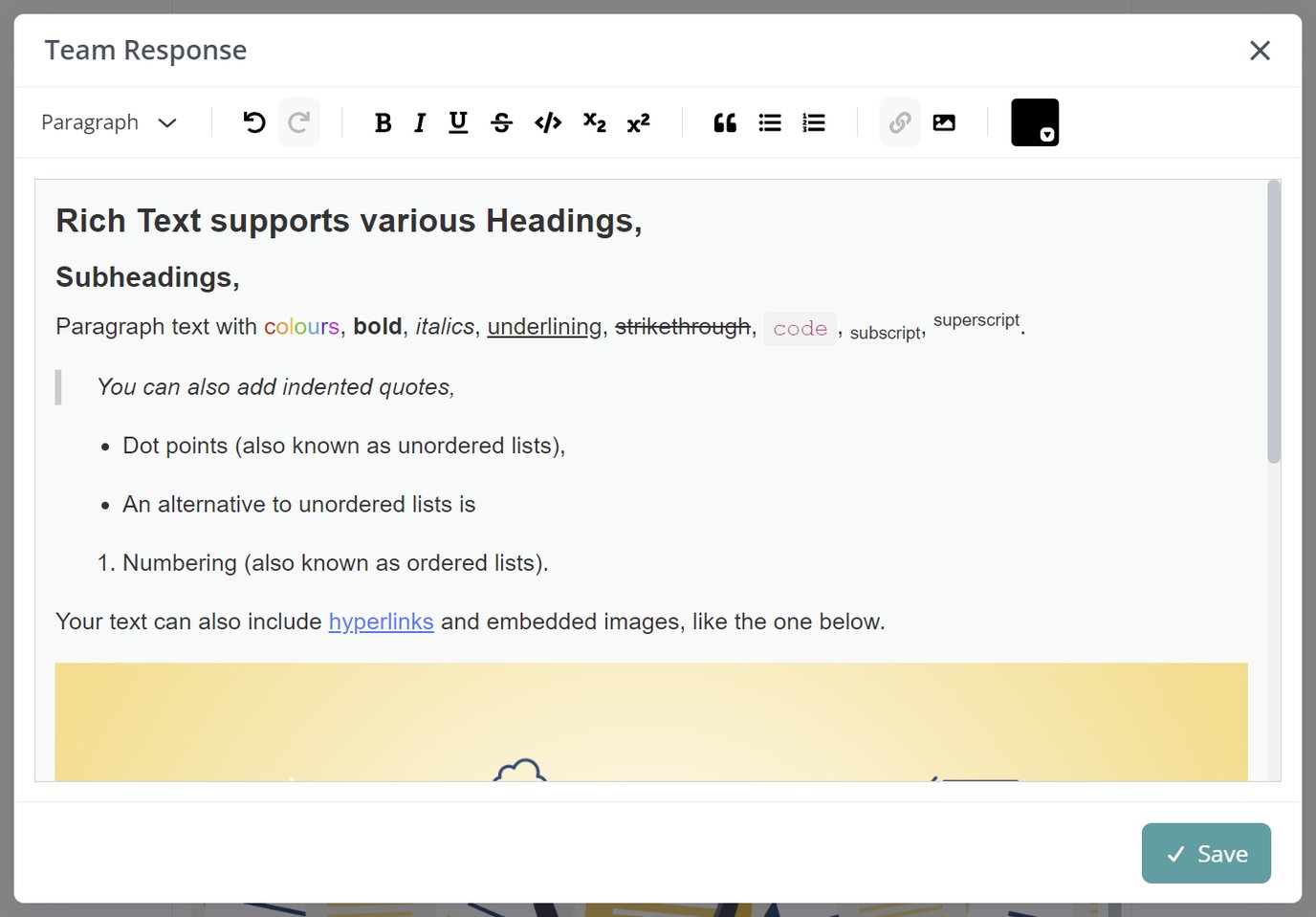Apply italic formatting
Viewport: 1316px width, 917px height.
point(419,121)
